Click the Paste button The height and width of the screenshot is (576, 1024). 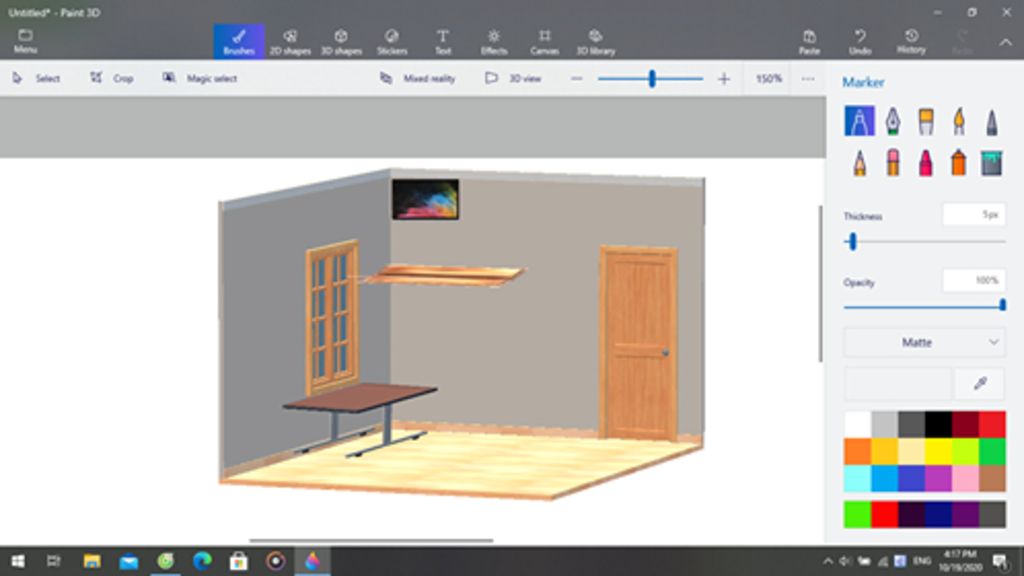tap(809, 42)
